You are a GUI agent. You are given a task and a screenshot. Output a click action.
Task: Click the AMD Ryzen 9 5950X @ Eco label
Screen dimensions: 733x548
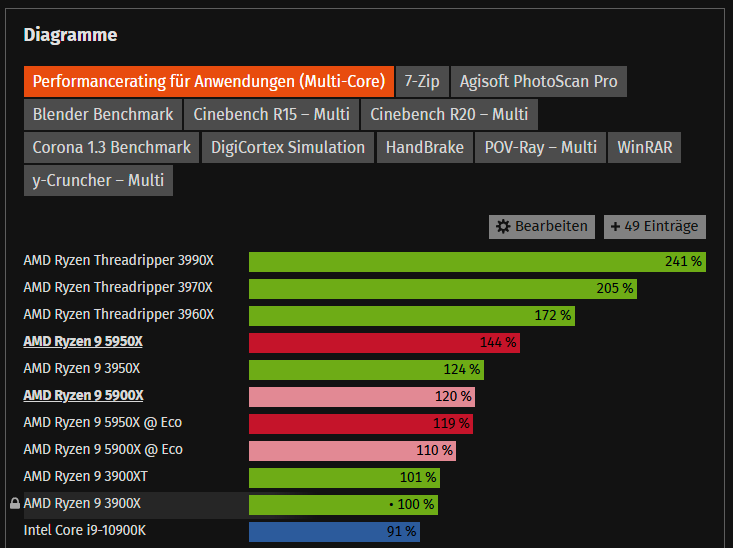pyautogui.click(x=103, y=423)
